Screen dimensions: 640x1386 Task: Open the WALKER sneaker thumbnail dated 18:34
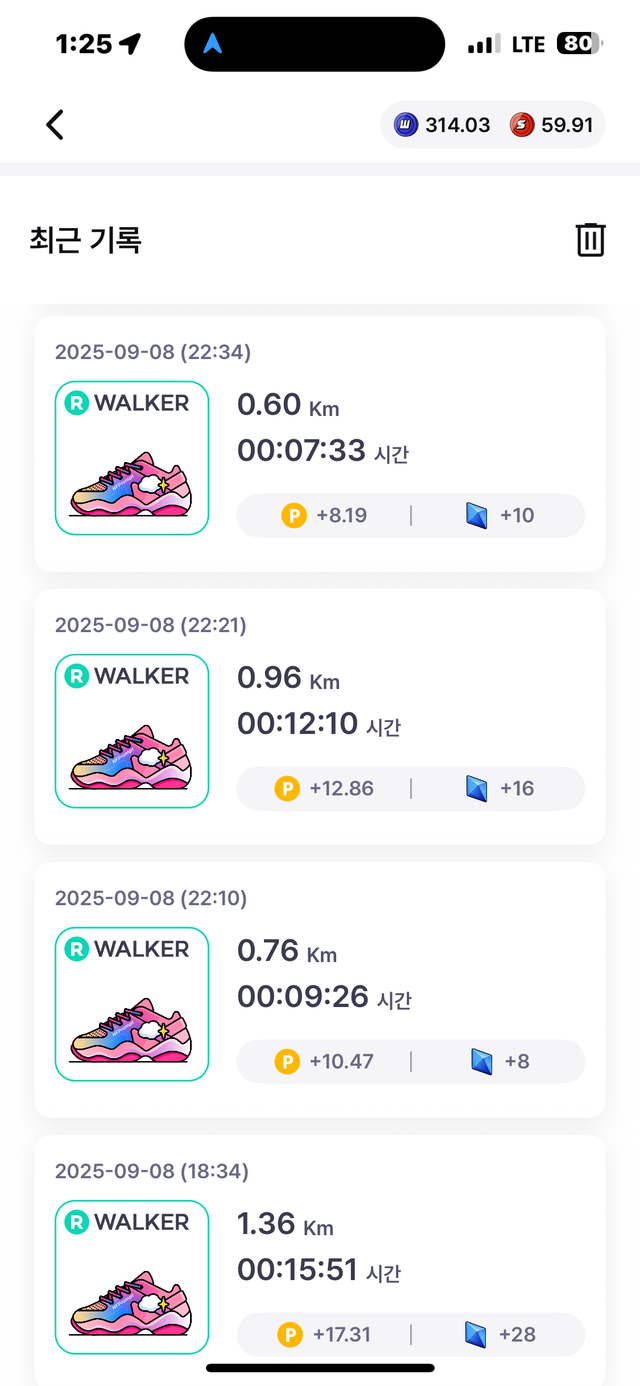[x=132, y=1277]
